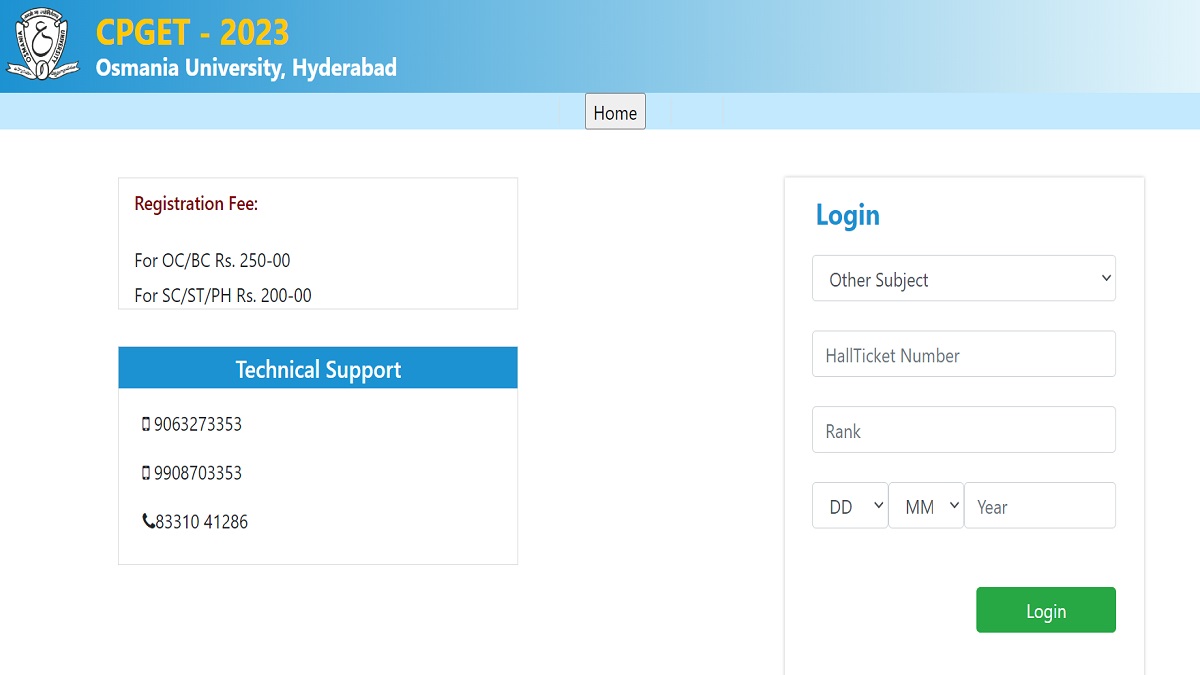Screen dimensions: 1200x675
Task: Click support number 83310 41286
Action: tap(201, 522)
